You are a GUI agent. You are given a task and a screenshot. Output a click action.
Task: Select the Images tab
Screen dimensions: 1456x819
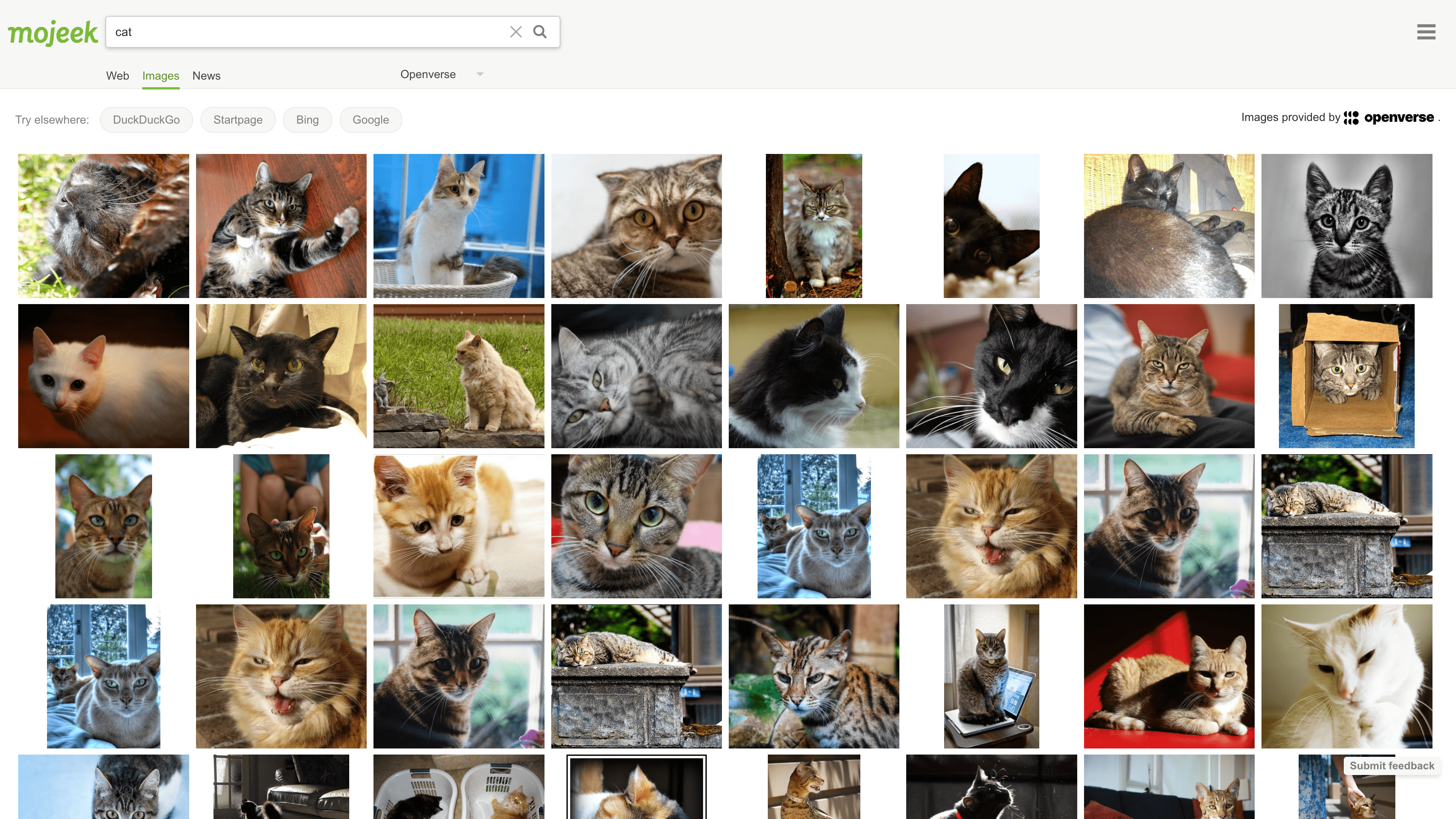pyautogui.click(x=160, y=76)
